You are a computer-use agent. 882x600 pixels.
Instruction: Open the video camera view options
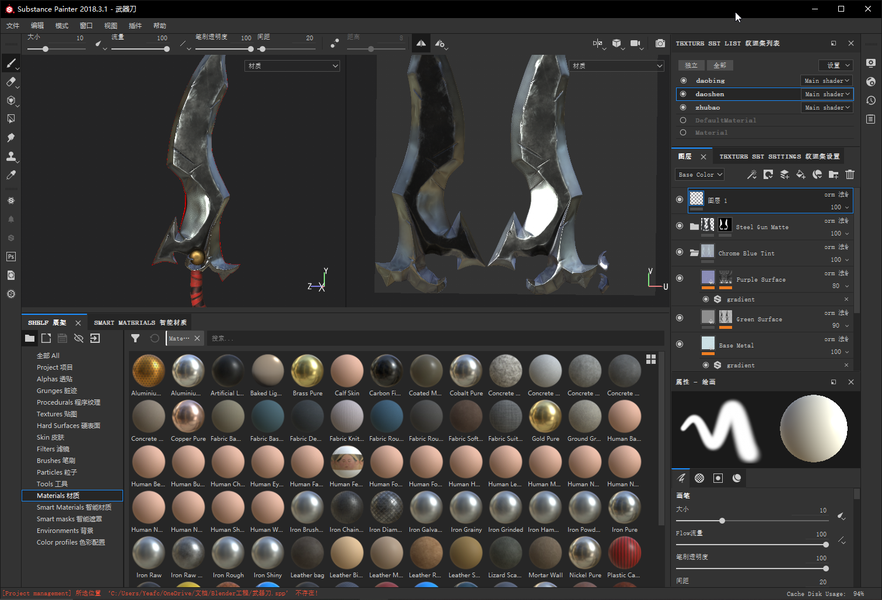pyautogui.click(x=636, y=43)
